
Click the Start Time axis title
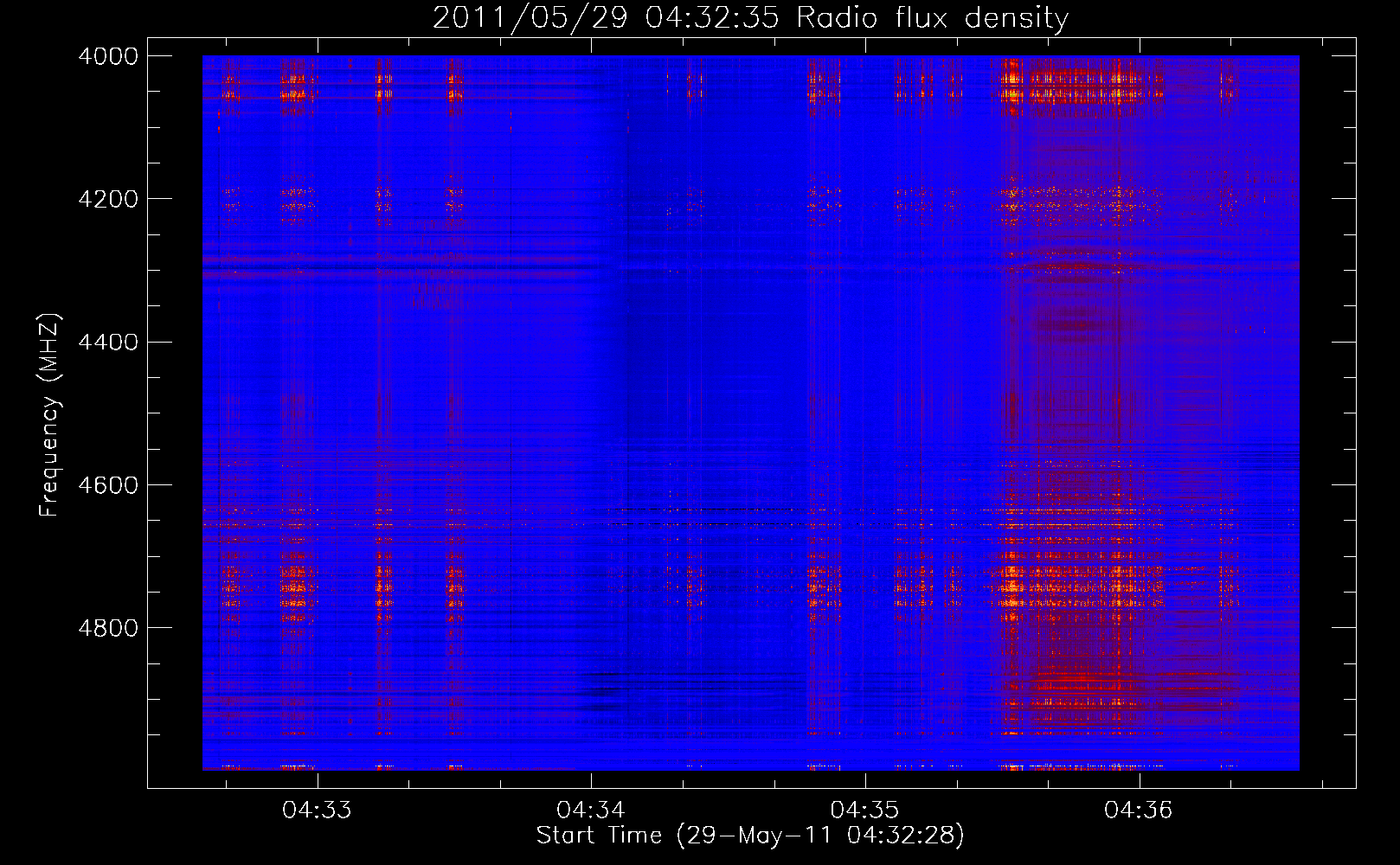tap(750, 836)
